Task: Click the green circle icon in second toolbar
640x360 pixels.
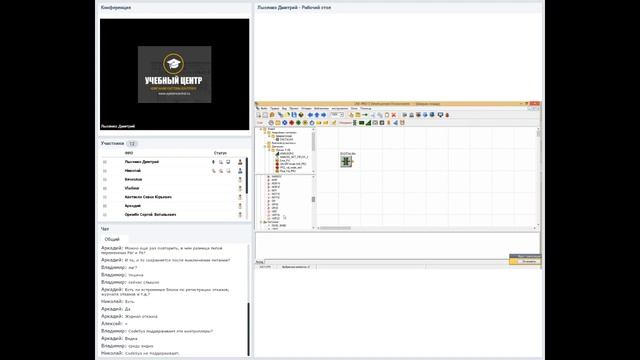Action: 298,123
